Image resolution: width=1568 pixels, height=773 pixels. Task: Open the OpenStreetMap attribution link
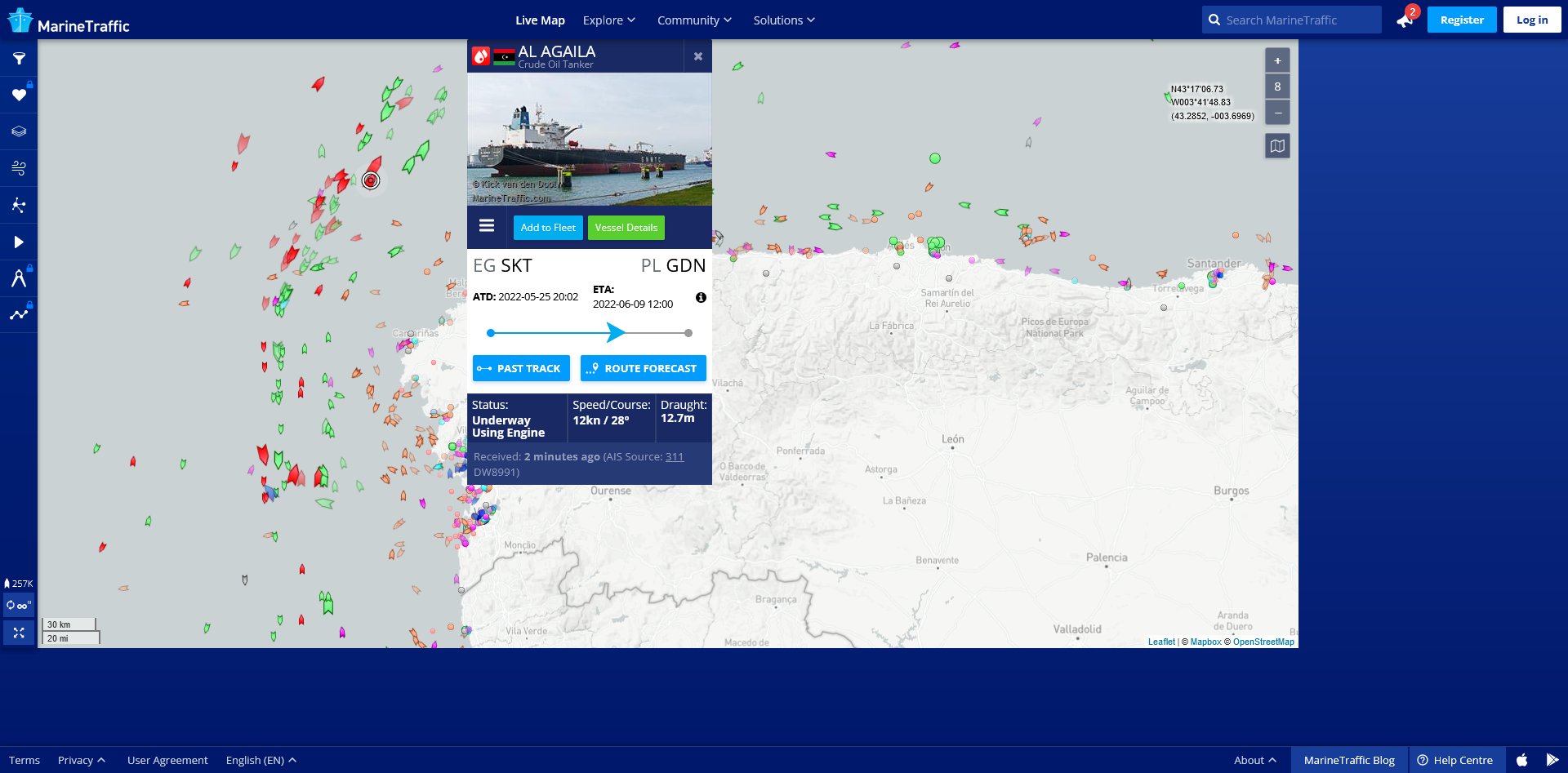tap(1263, 642)
